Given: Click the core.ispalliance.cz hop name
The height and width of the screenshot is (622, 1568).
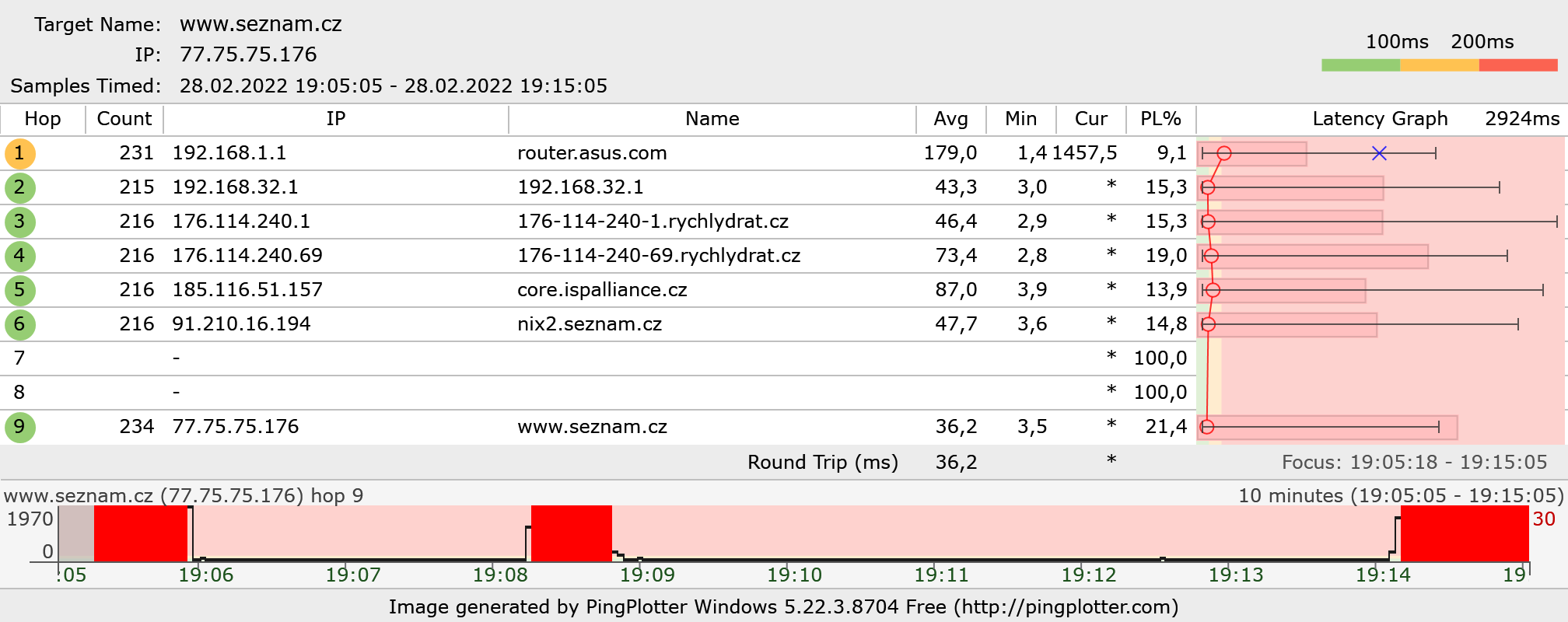Looking at the screenshot, I should pyautogui.click(x=602, y=290).
